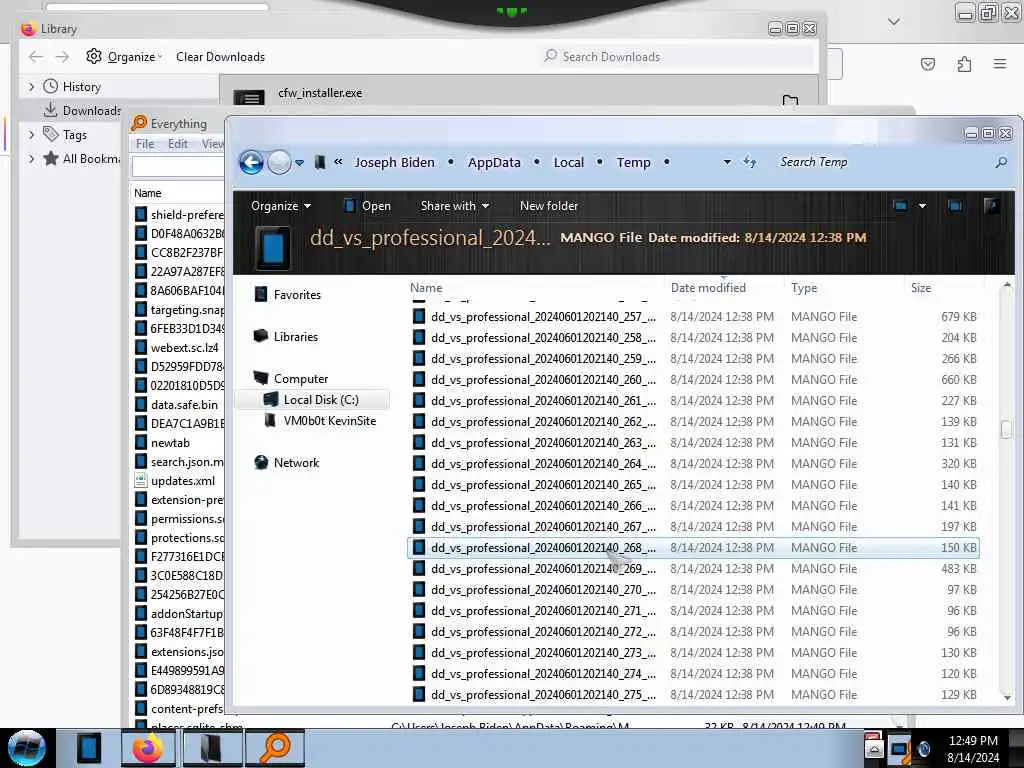Screen dimensions: 1024x768
Task: Select VM0b0t KevinSite drive
Action: pos(330,421)
